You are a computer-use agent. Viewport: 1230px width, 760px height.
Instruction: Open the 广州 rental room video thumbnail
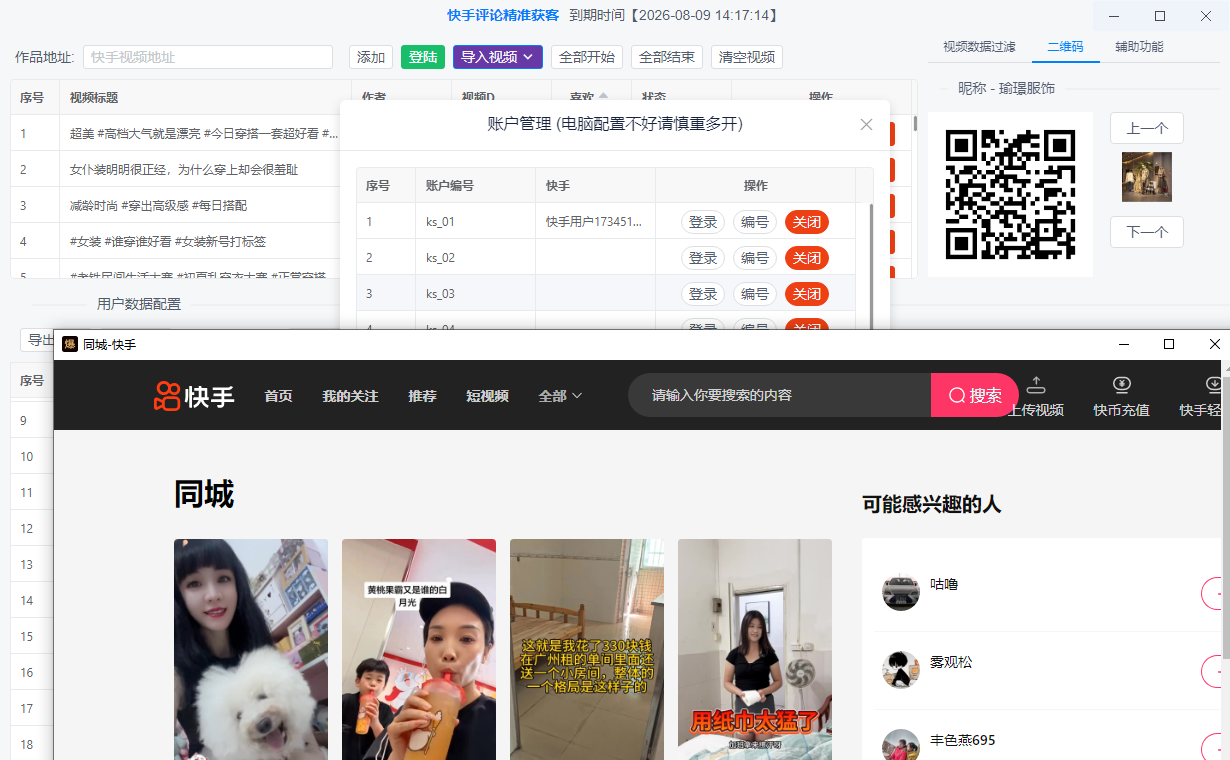pyautogui.click(x=587, y=649)
